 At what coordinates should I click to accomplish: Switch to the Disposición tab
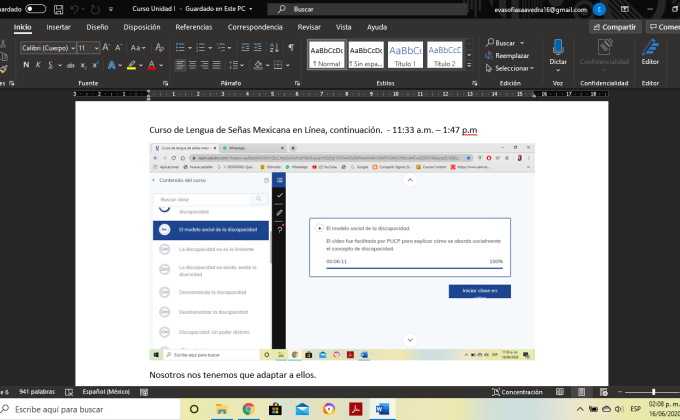[x=142, y=27]
